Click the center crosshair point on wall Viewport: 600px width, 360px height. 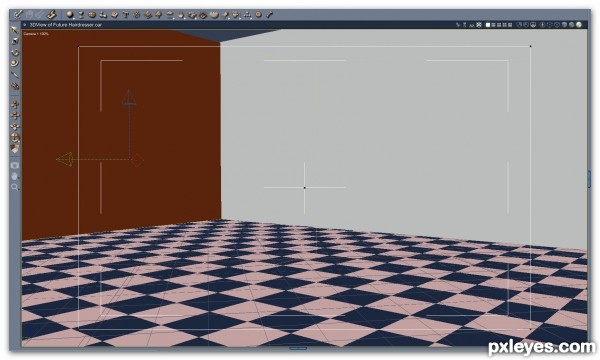point(305,187)
